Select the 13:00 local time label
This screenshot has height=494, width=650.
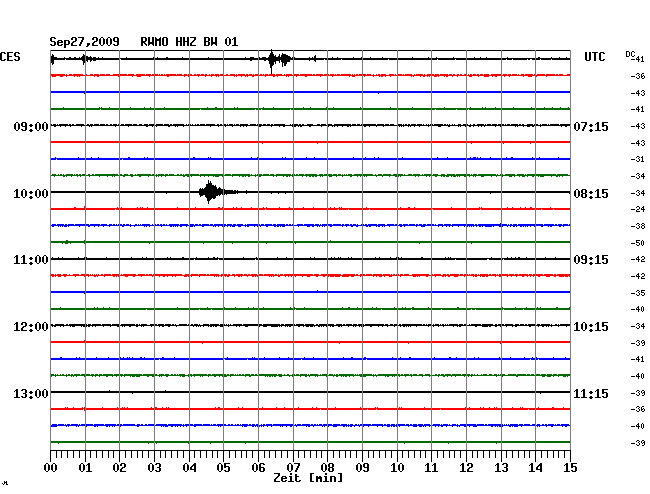31,393
